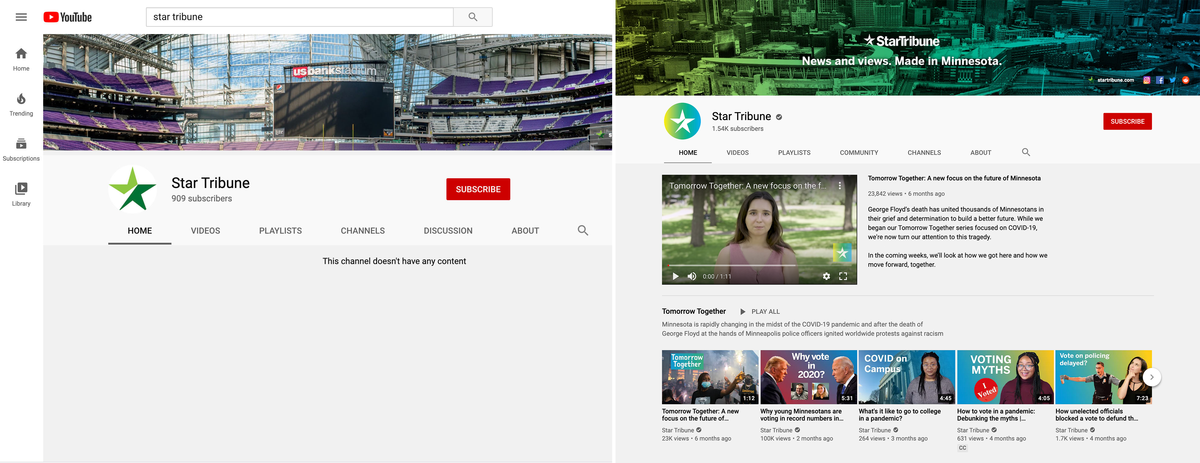The image size is (1200, 463).
Task: Open ABOUT tab on right channel
Action: pos(981,152)
